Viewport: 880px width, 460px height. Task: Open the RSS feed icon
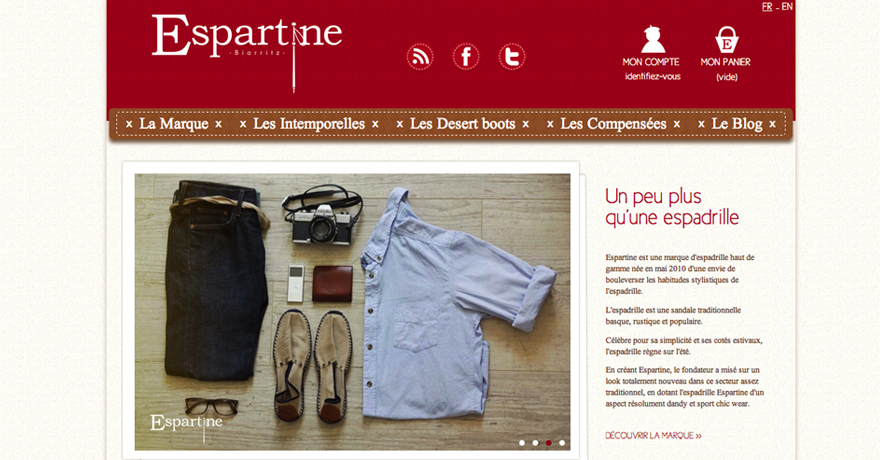[x=420, y=57]
